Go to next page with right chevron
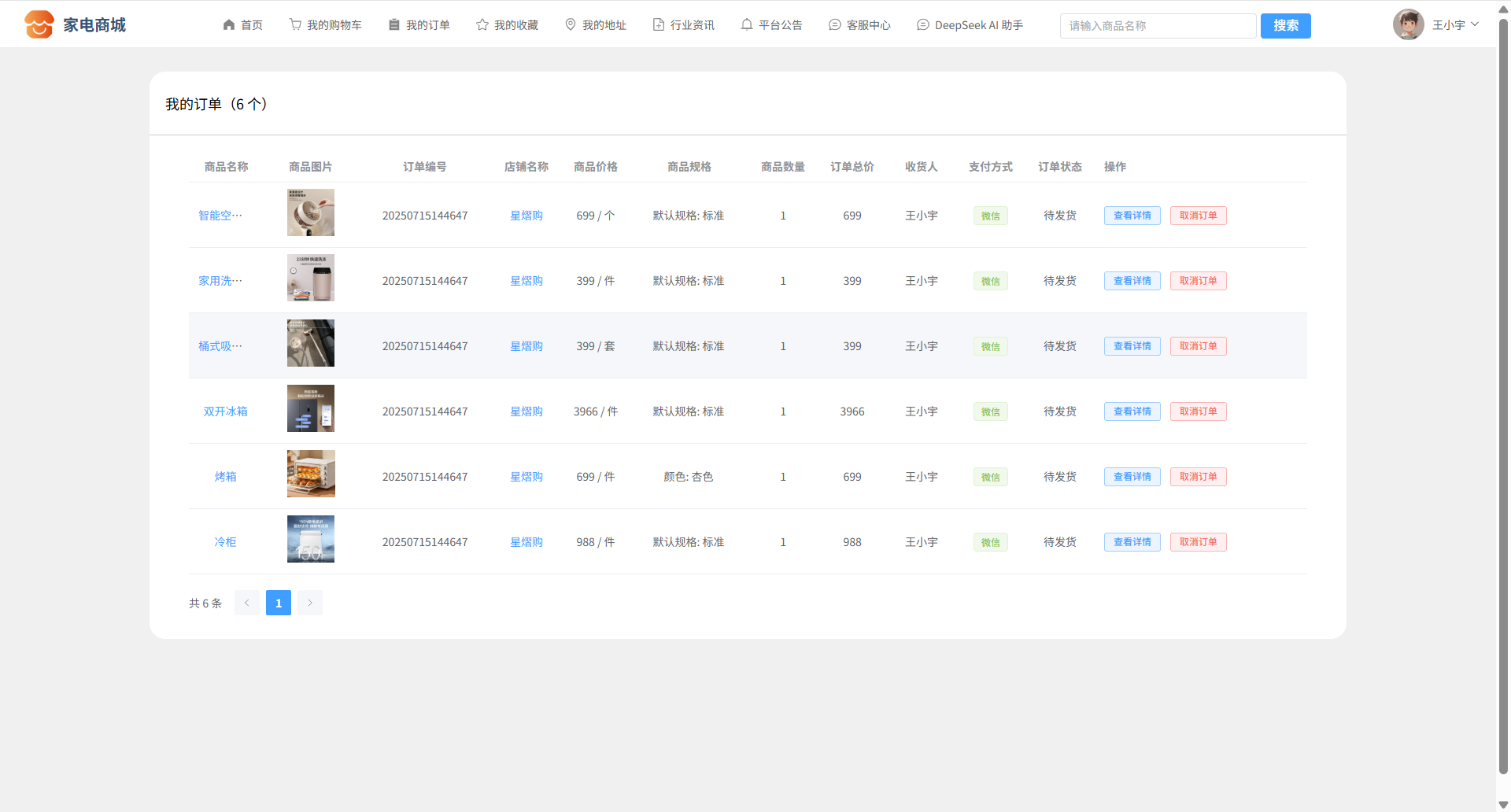Image resolution: width=1511 pixels, height=812 pixels. pos(310,603)
